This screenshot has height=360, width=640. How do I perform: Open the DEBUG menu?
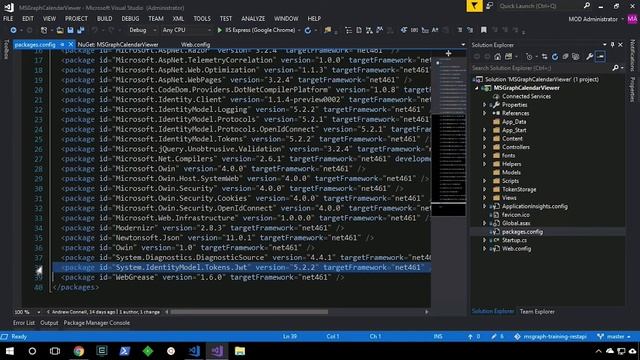pyautogui.click(x=130, y=19)
